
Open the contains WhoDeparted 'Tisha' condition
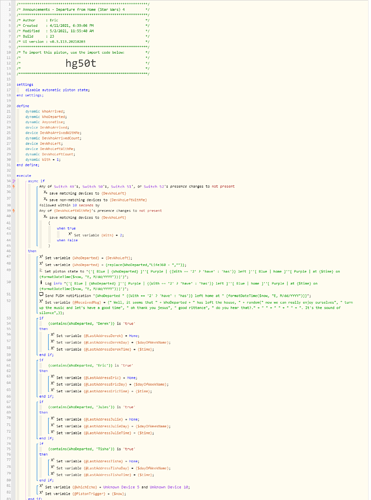point(92,449)
